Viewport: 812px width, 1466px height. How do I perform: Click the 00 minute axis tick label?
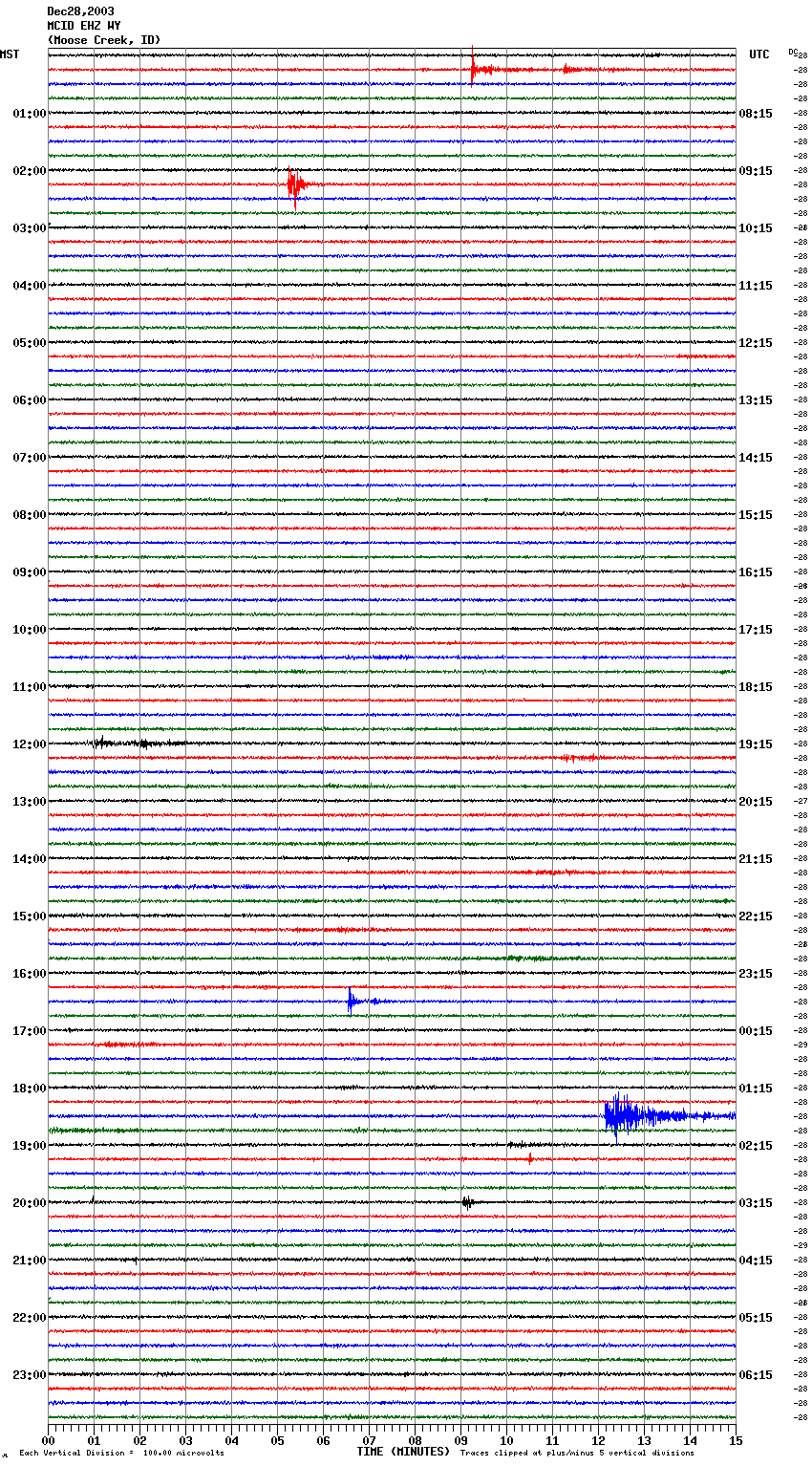pyautogui.click(x=48, y=1440)
